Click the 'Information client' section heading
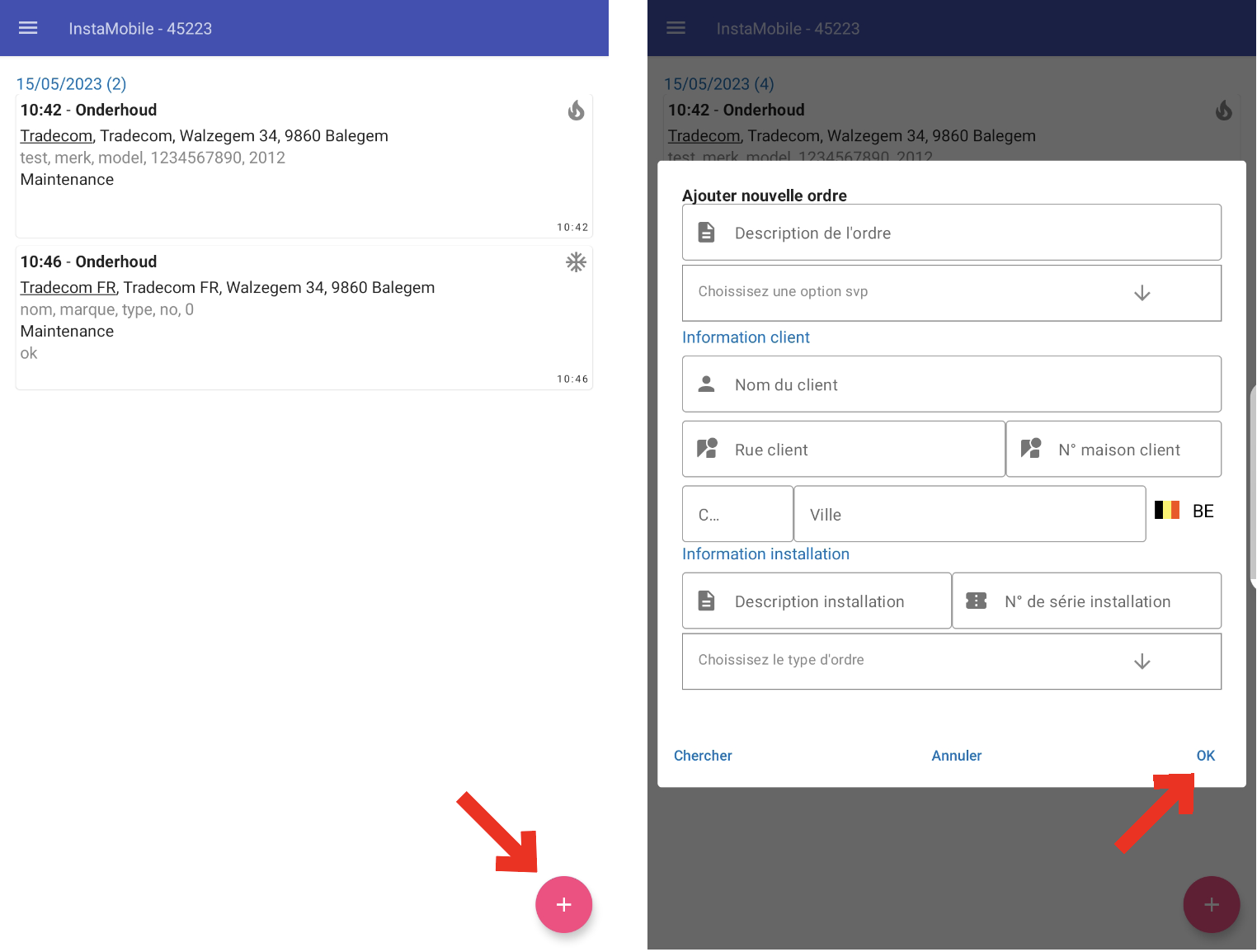 pos(746,337)
